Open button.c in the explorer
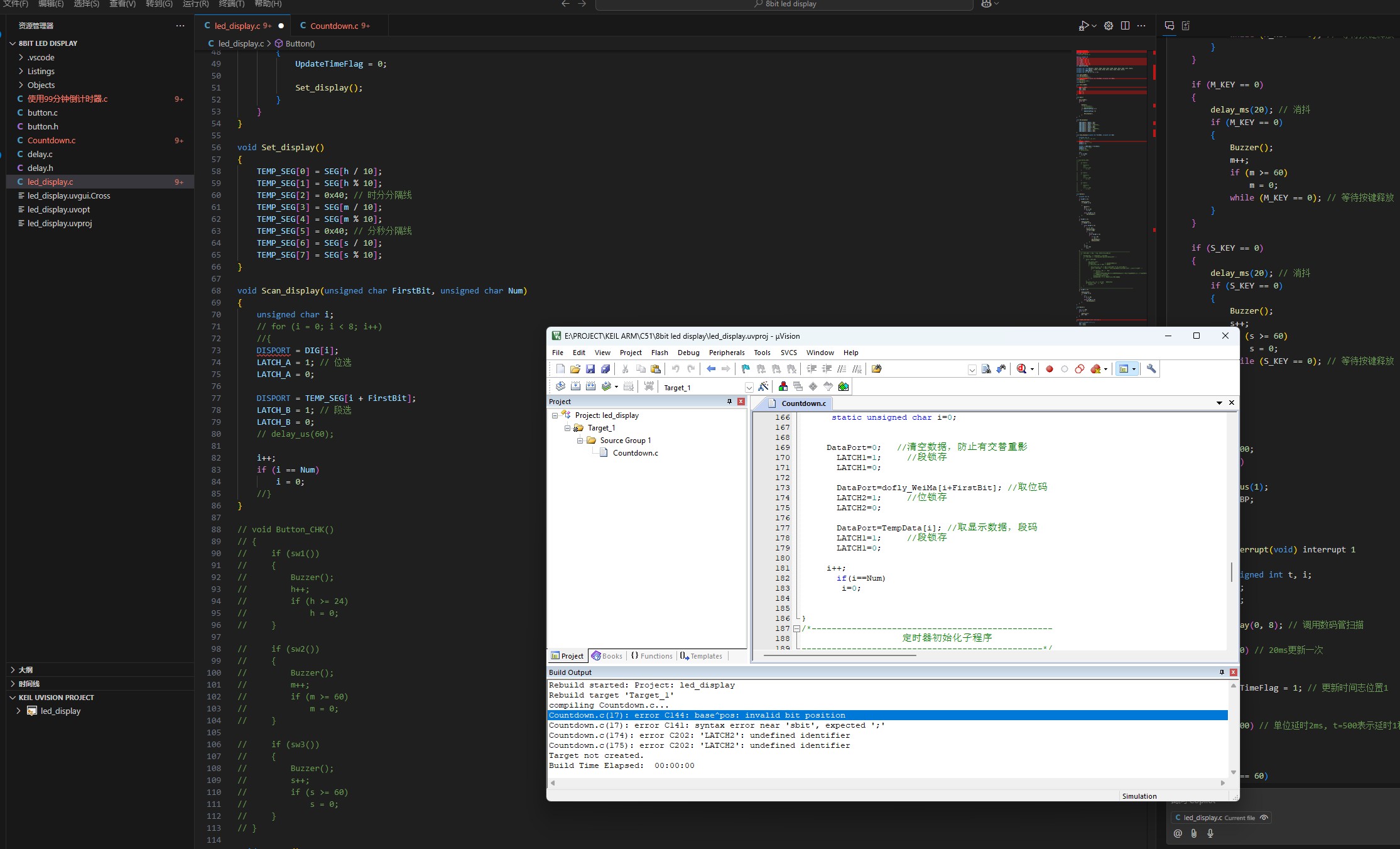 coord(42,112)
